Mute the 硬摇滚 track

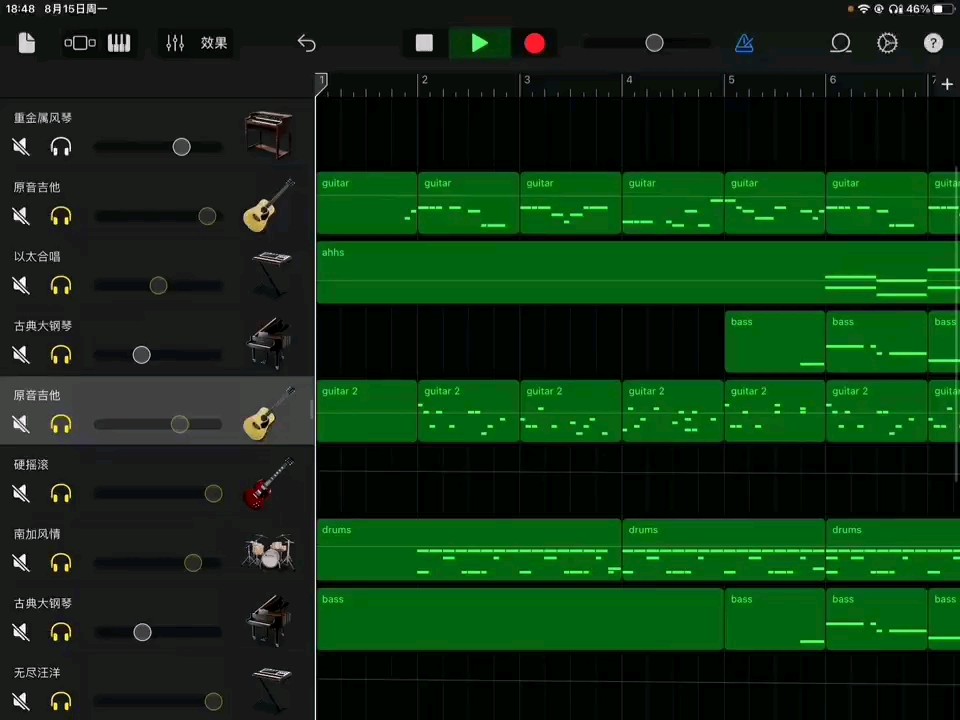21,493
